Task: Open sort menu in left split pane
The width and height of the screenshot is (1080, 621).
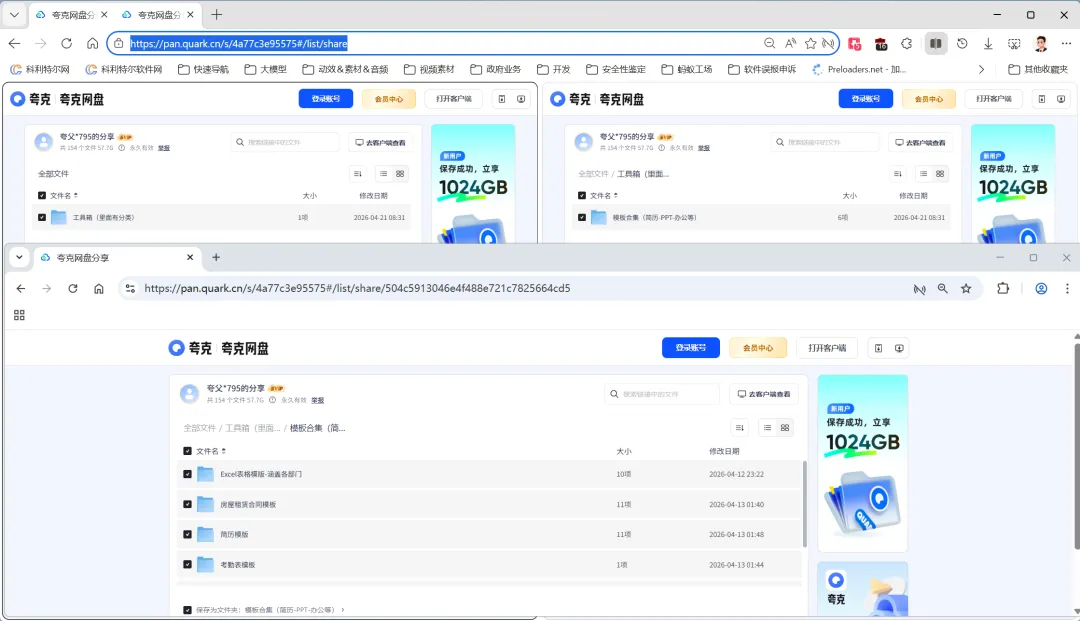Action: [357, 173]
